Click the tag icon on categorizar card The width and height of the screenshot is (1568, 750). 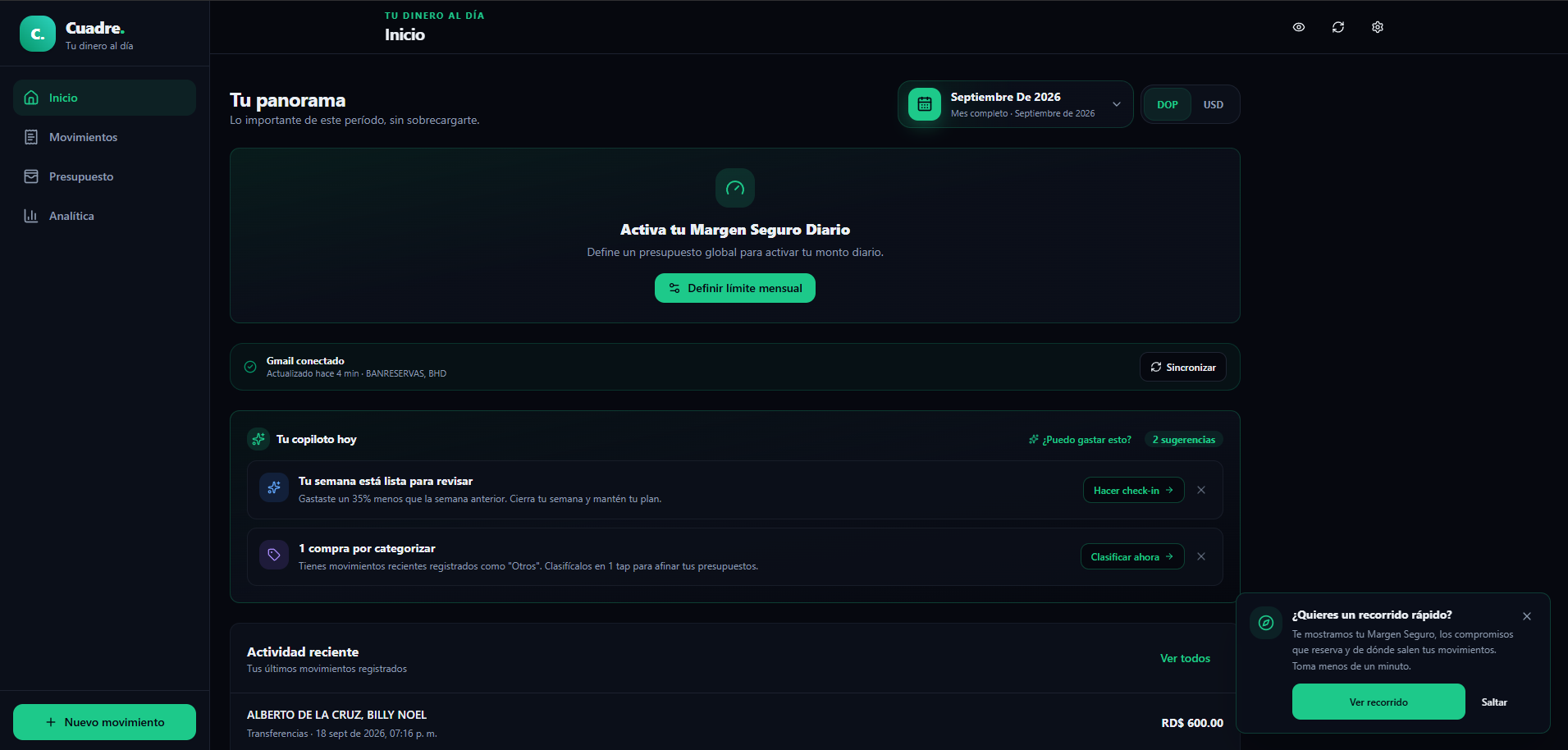click(274, 555)
